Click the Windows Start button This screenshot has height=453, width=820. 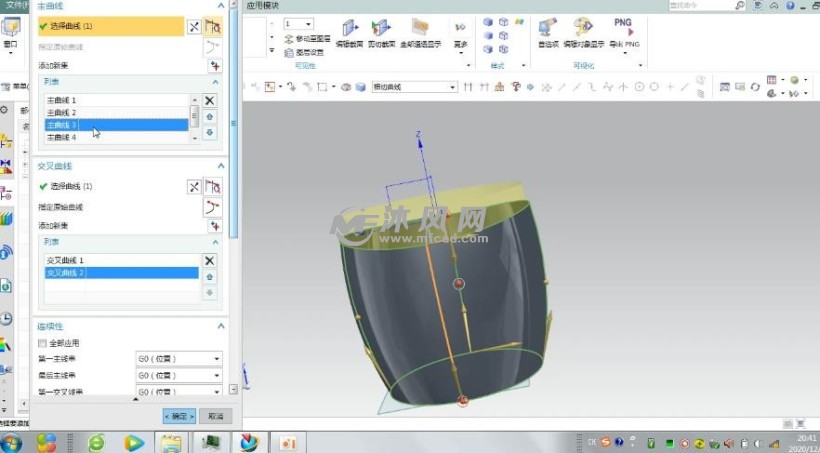coord(13,442)
